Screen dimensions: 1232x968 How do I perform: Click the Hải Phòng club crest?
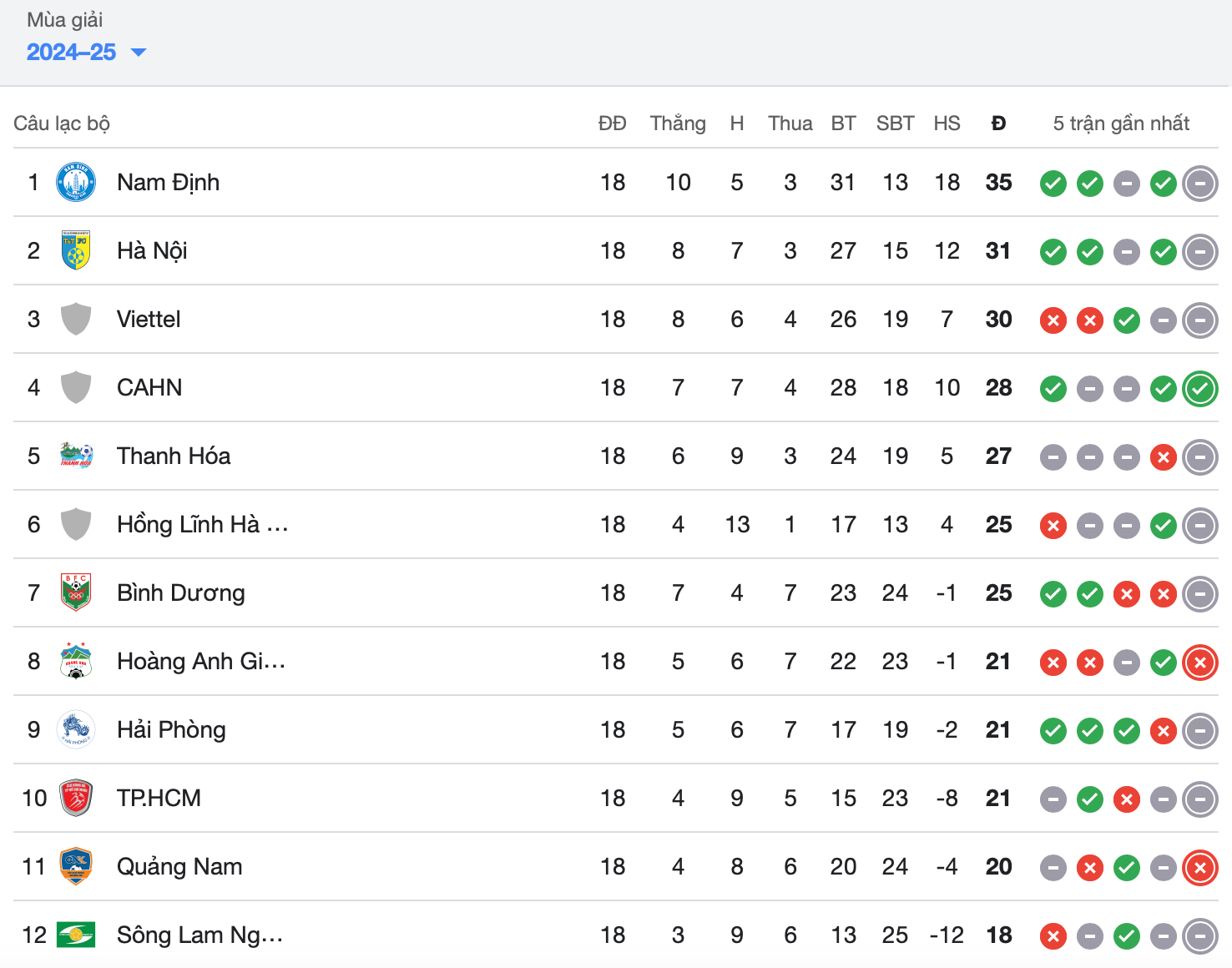click(x=76, y=729)
